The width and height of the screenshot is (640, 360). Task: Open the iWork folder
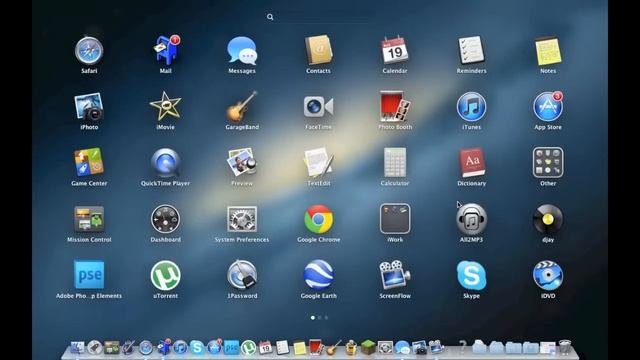(395, 219)
